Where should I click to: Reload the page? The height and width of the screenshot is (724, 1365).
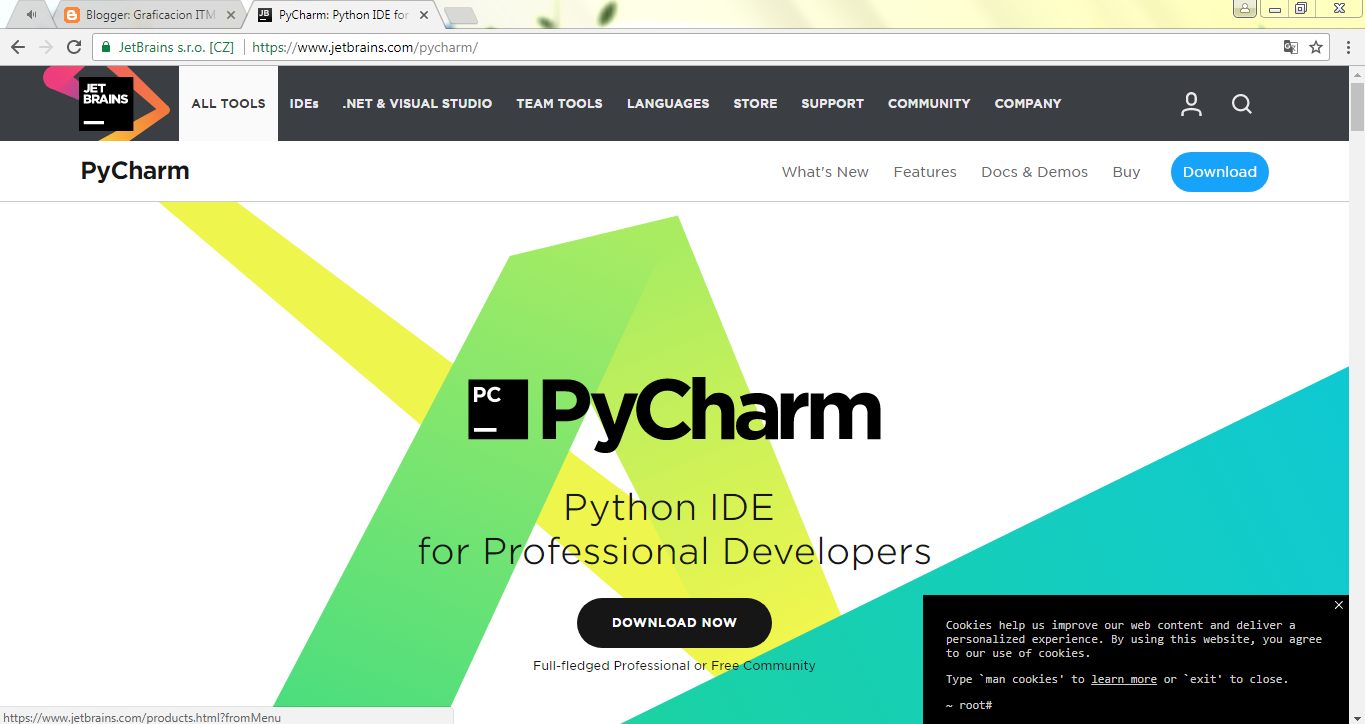(x=74, y=47)
